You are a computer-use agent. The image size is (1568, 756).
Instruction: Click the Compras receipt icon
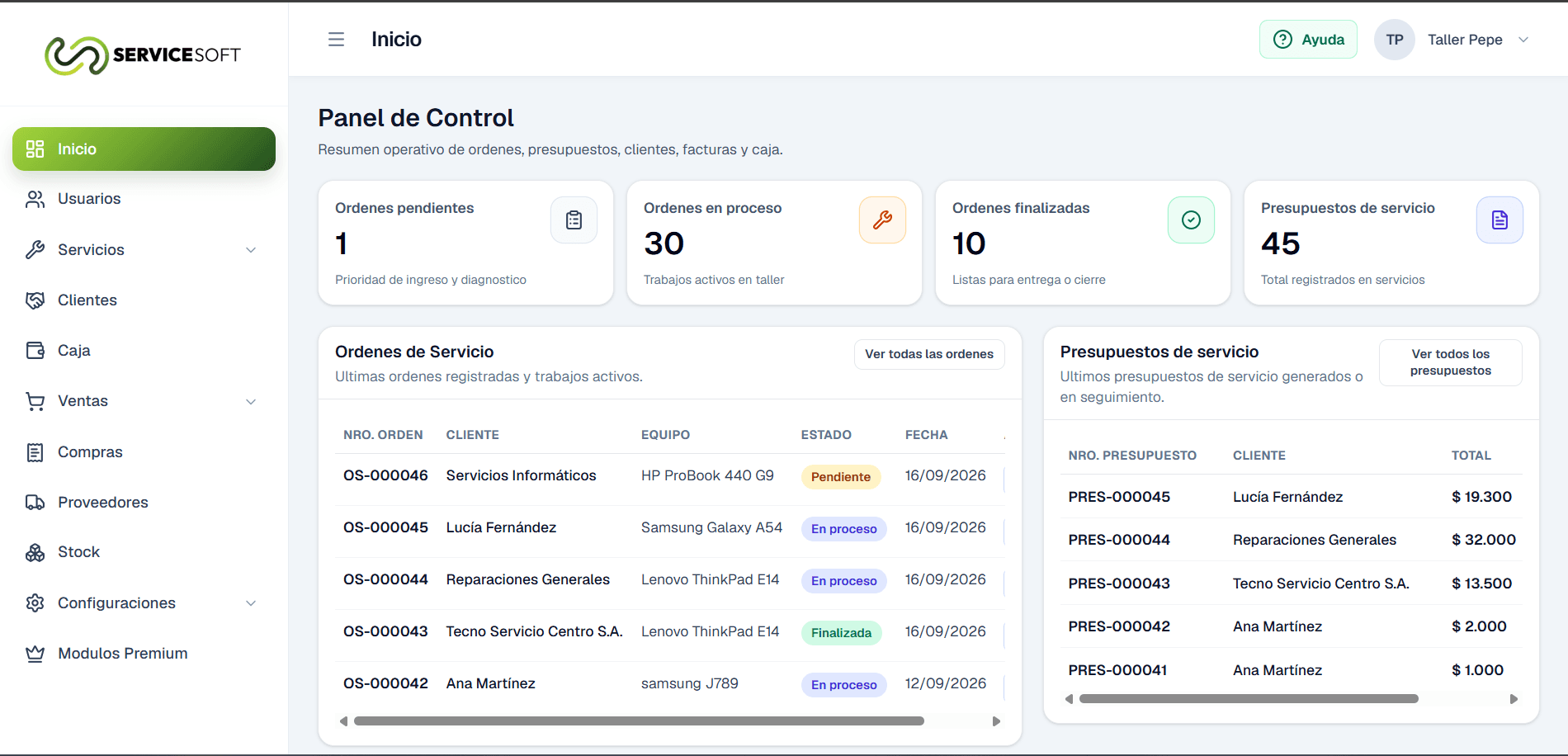coord(35,452)
